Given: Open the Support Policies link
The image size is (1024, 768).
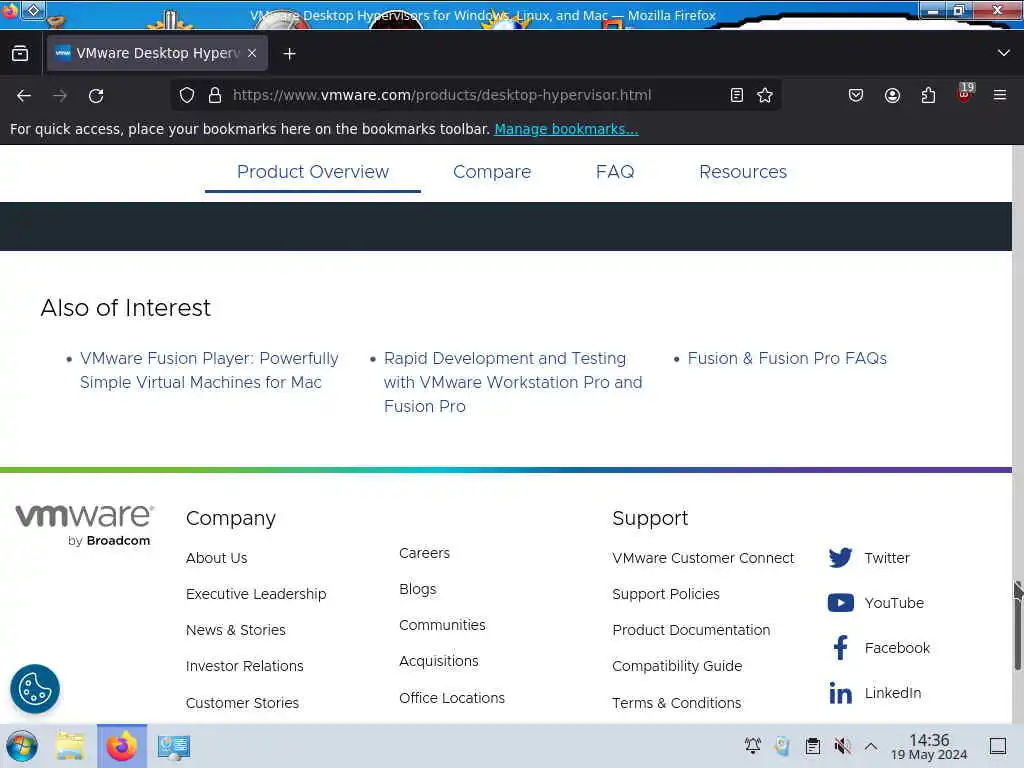Looking at the screenshot, I should [x=665, y=594].
